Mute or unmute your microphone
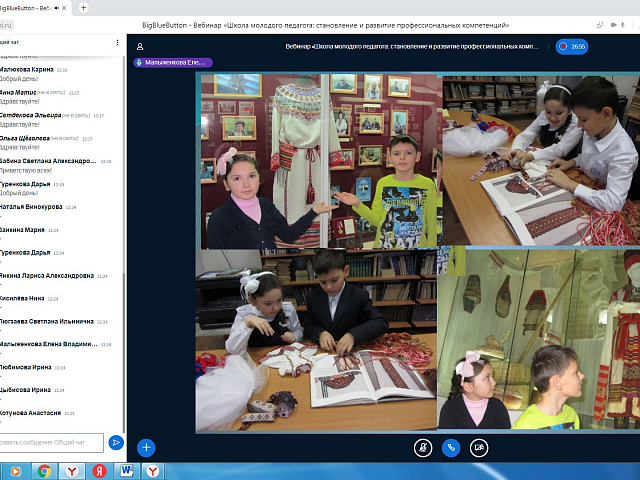The height and width of the screenshot is (480, 640). [423, 448]
